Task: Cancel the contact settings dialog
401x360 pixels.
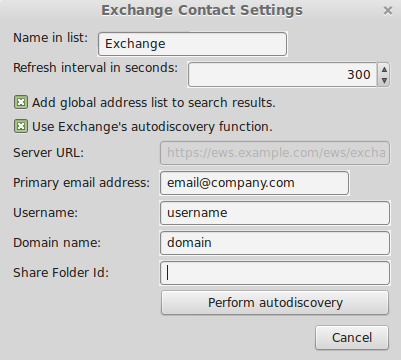Action: point(352,338)
